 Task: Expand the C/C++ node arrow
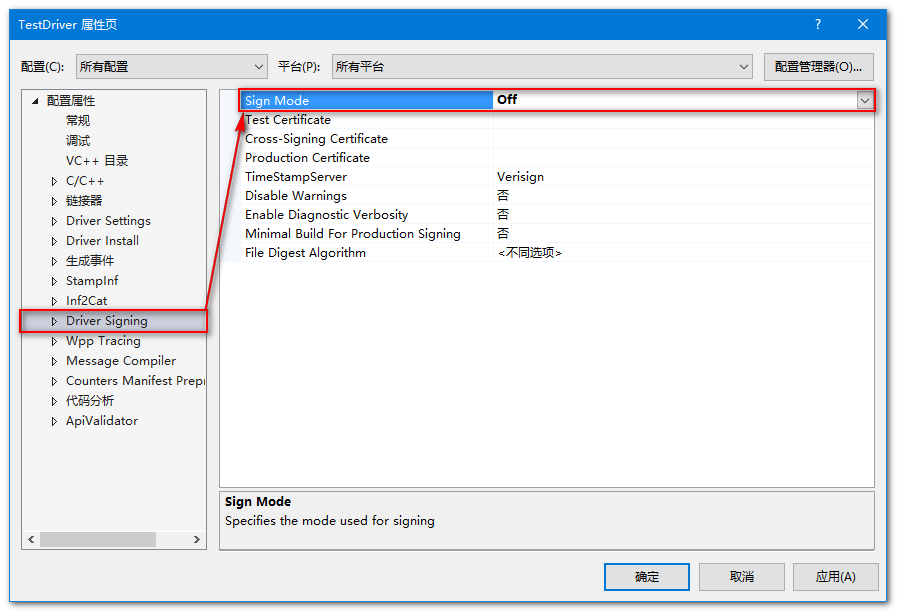pos(54,181)
